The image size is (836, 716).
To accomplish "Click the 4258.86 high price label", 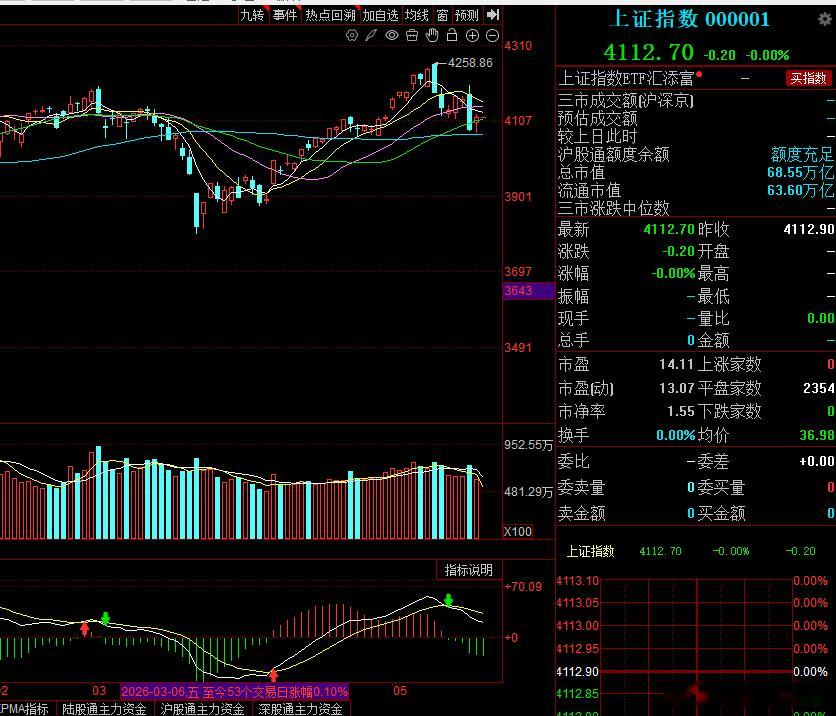I will pyautogui.click(x=470, y=63).
